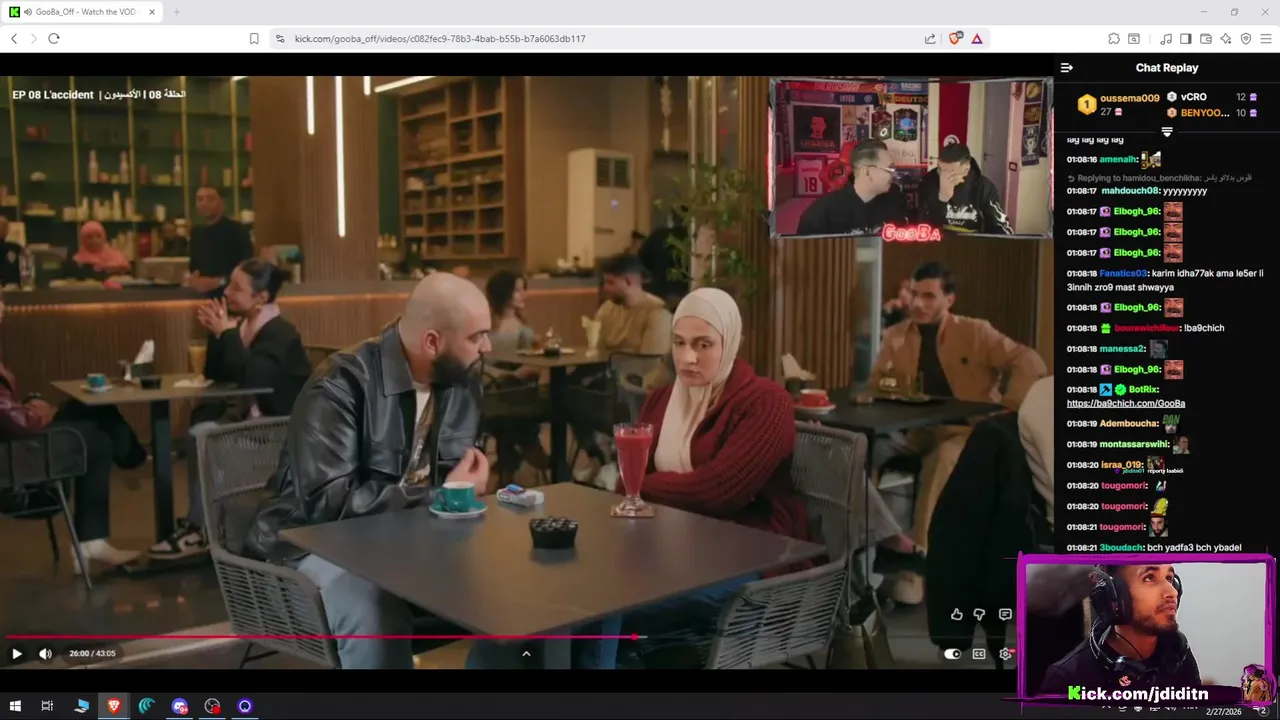Open the ba9chich.com/GooBa link
The width and height of the screenshot is (1280, 720).
click(x=1125, y=404)
